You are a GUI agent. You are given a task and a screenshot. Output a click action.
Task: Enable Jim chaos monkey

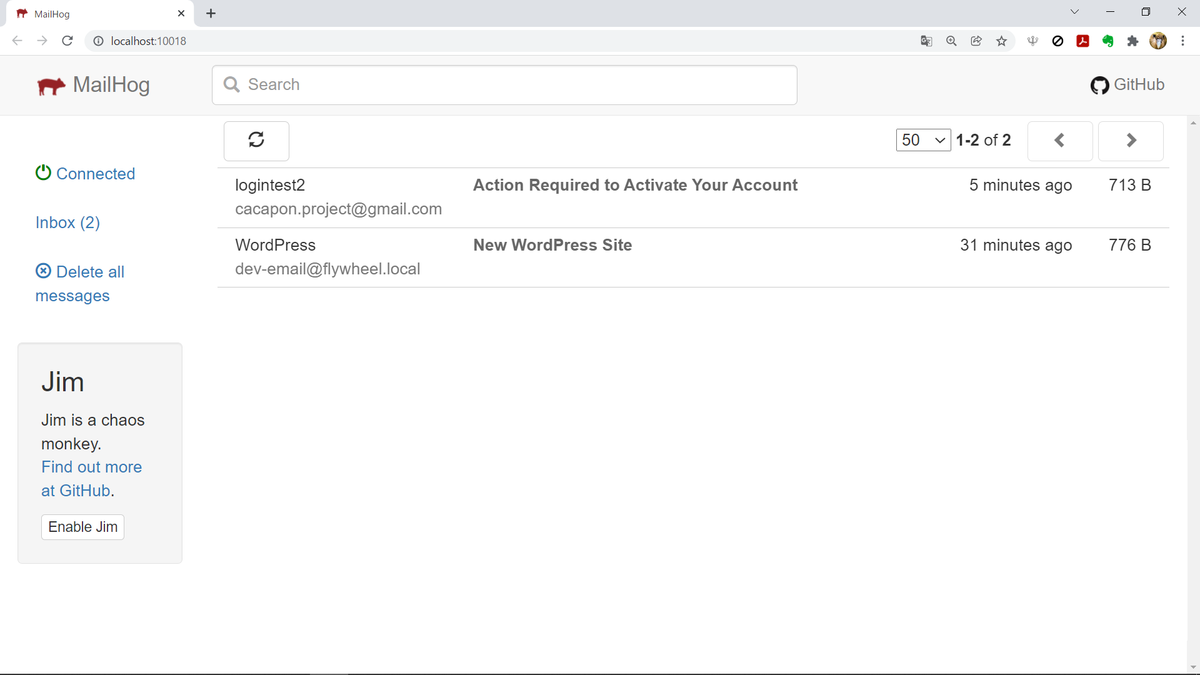(x=83, y=527)
